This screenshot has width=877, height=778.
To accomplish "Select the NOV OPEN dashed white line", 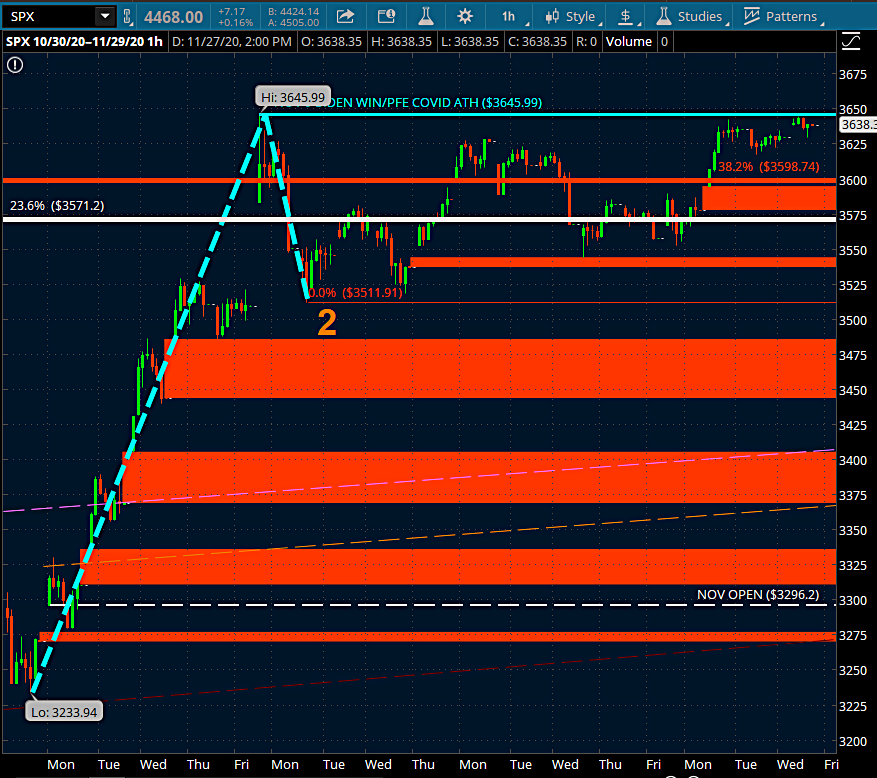I will pos(400,604).
